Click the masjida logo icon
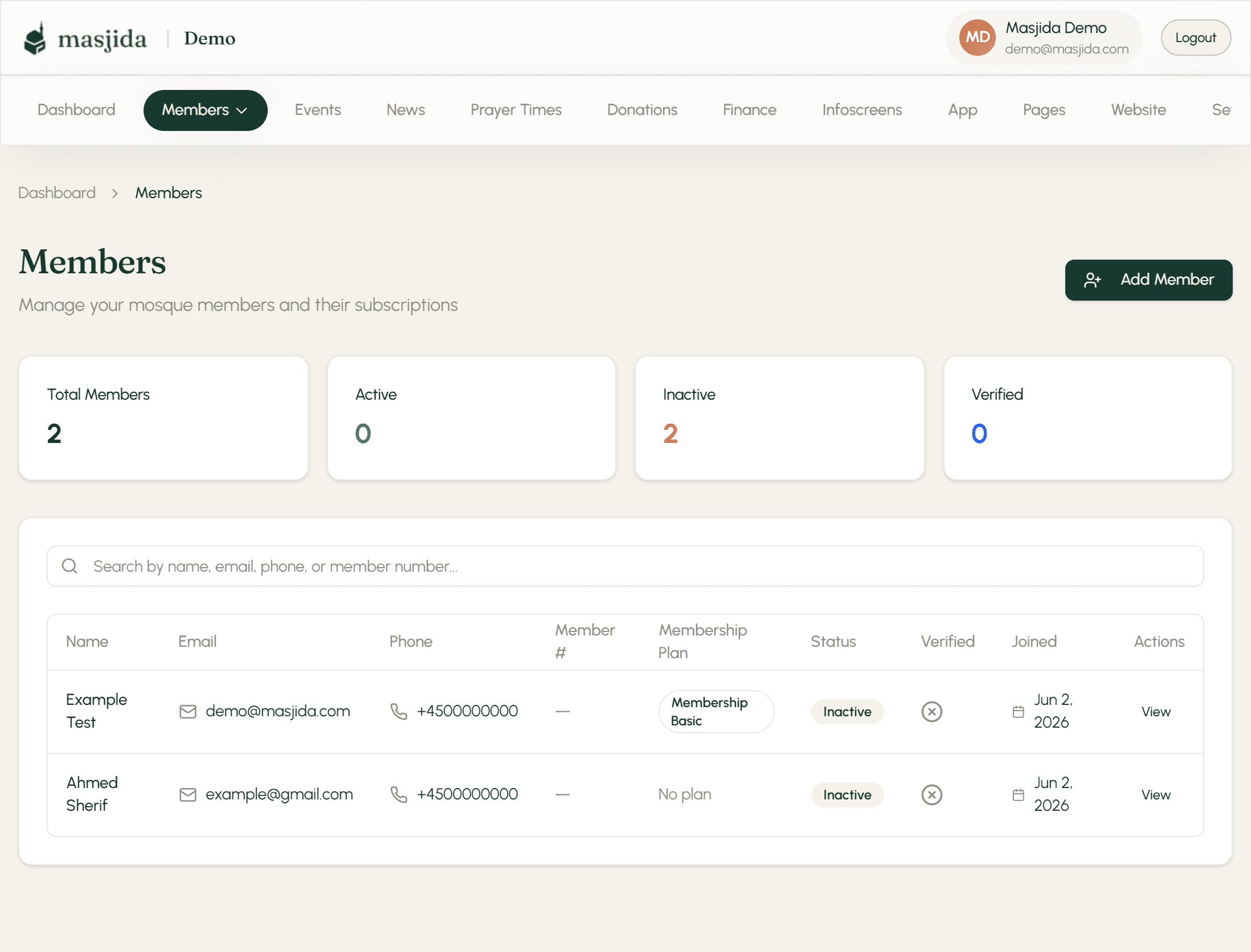The width and height of the screenshot is (1251, 952). (35, 38)
